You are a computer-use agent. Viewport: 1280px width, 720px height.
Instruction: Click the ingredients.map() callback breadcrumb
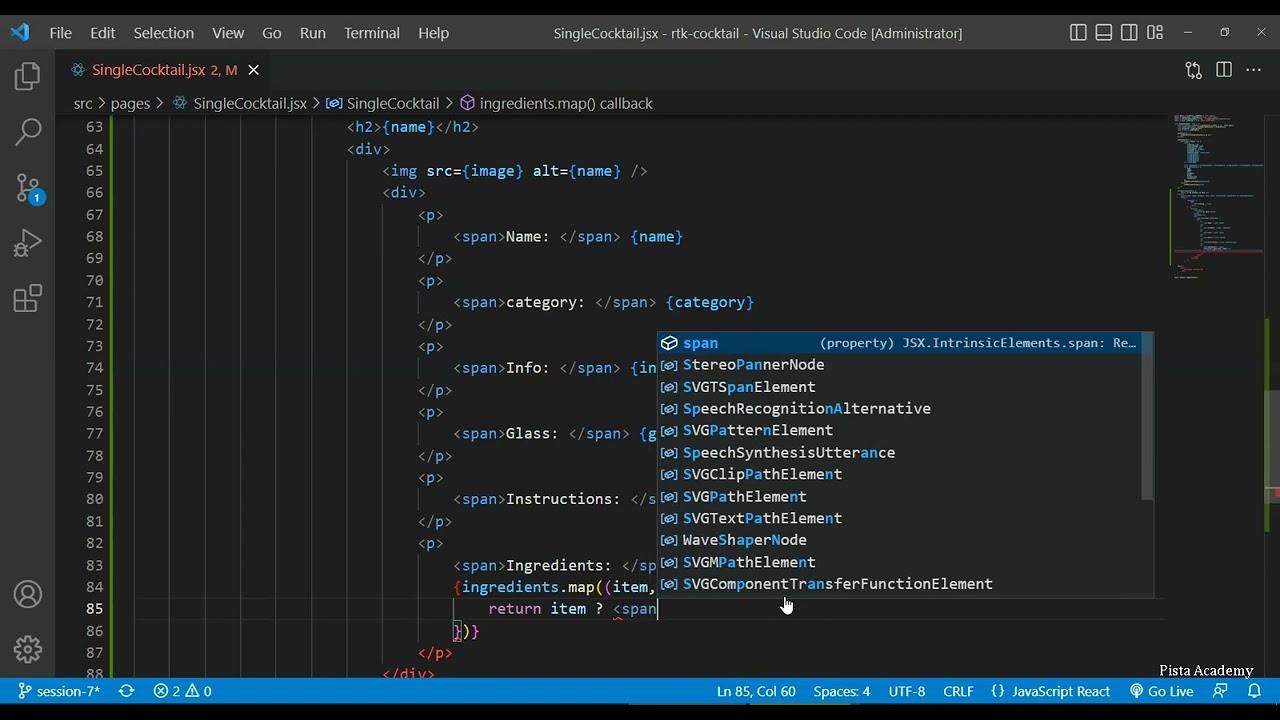[x=556, y=103]
